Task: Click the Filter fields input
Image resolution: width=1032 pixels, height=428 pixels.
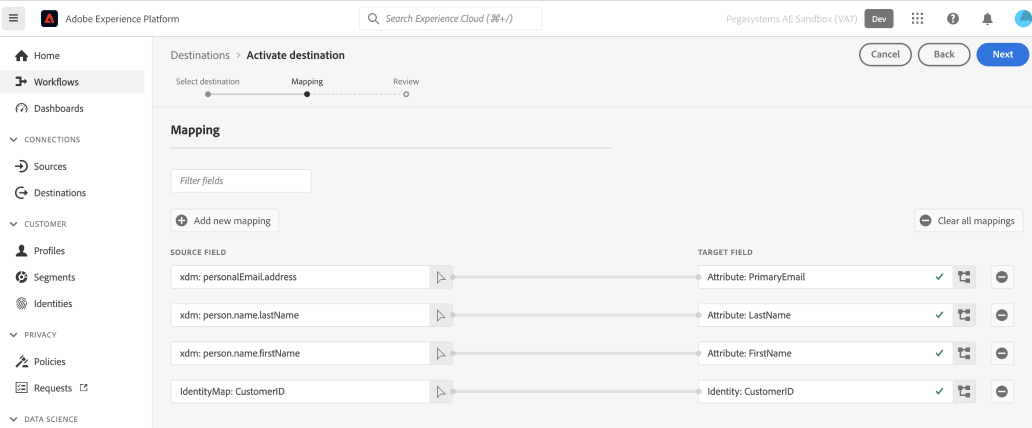Action: tap(241, 181)
